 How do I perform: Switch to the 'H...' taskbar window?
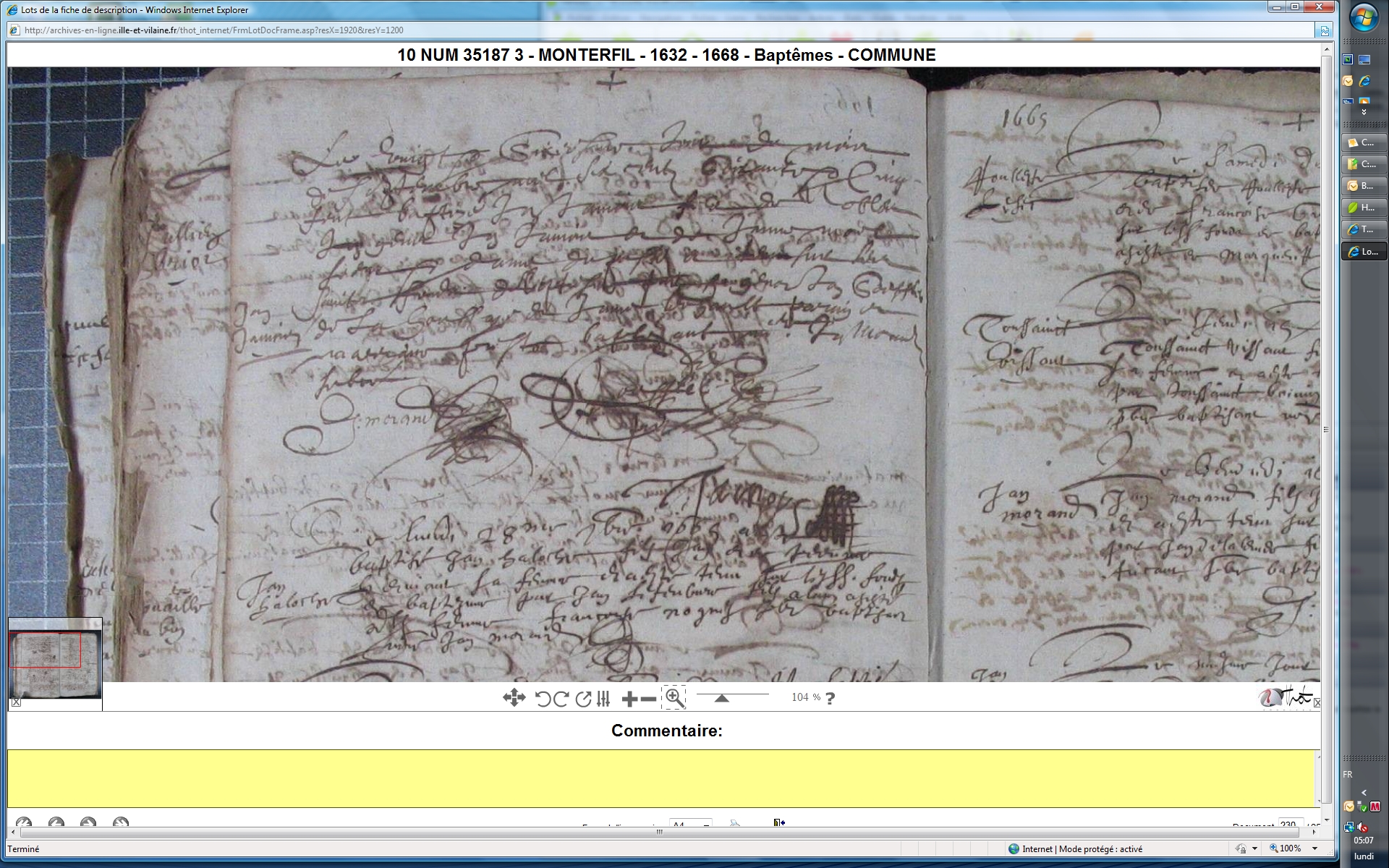click(x=1364, y=208)
